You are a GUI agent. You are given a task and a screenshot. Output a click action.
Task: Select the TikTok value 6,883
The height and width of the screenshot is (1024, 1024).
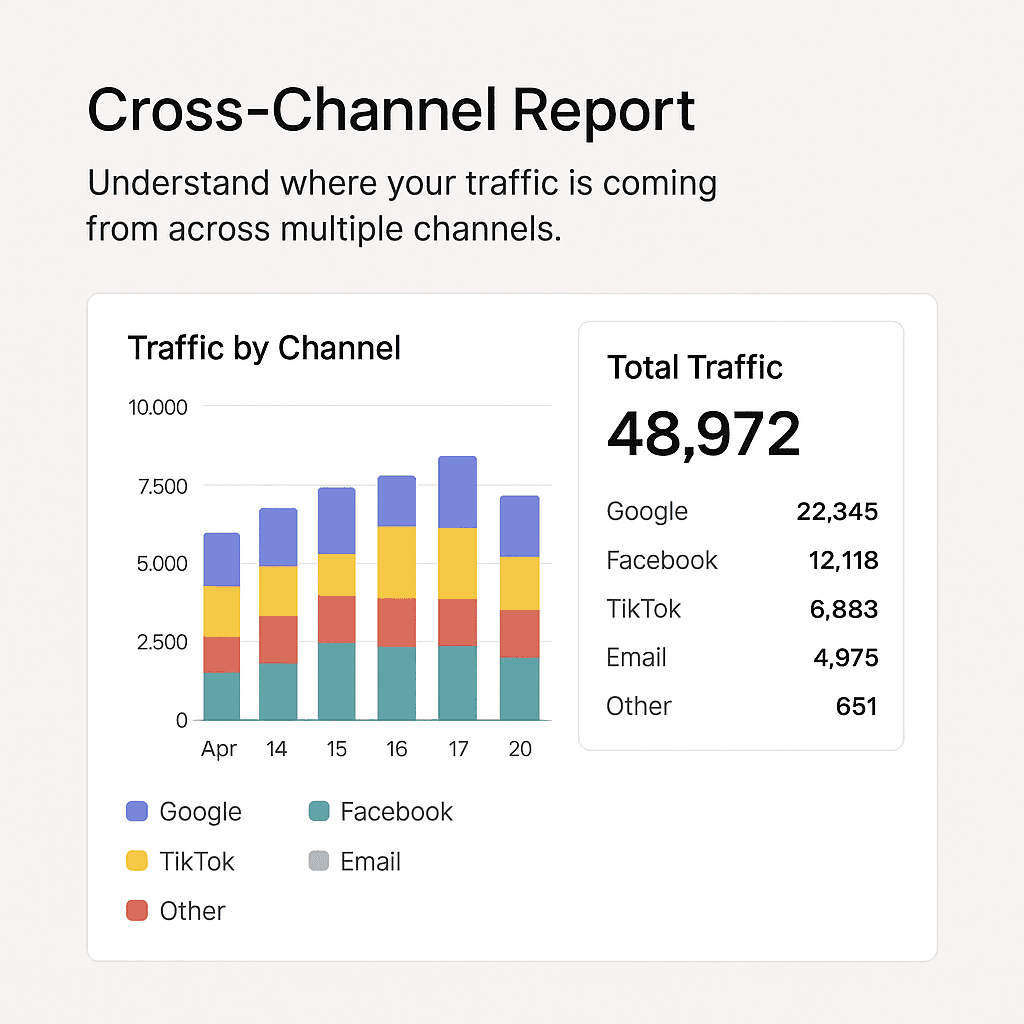click(x=845, y=609)
